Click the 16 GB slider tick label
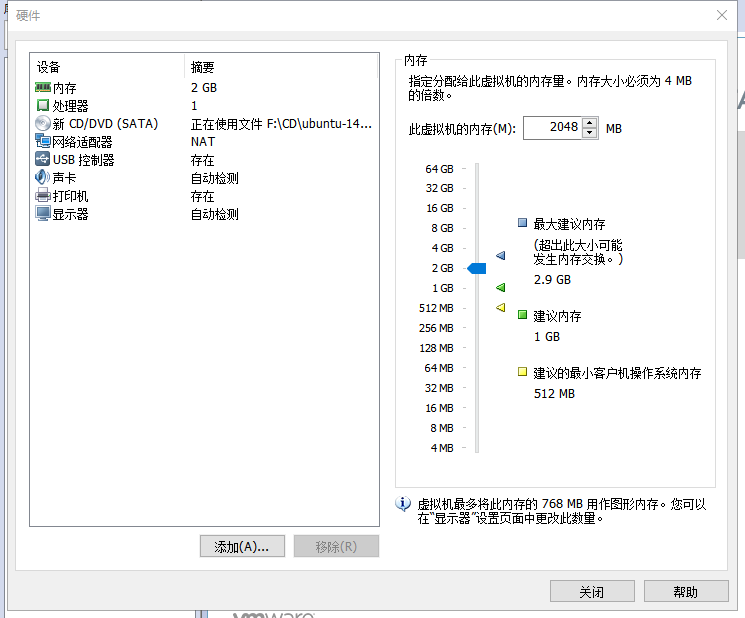Image resolution: width=745 pixels, height=618 pixels. click(440, 208)
